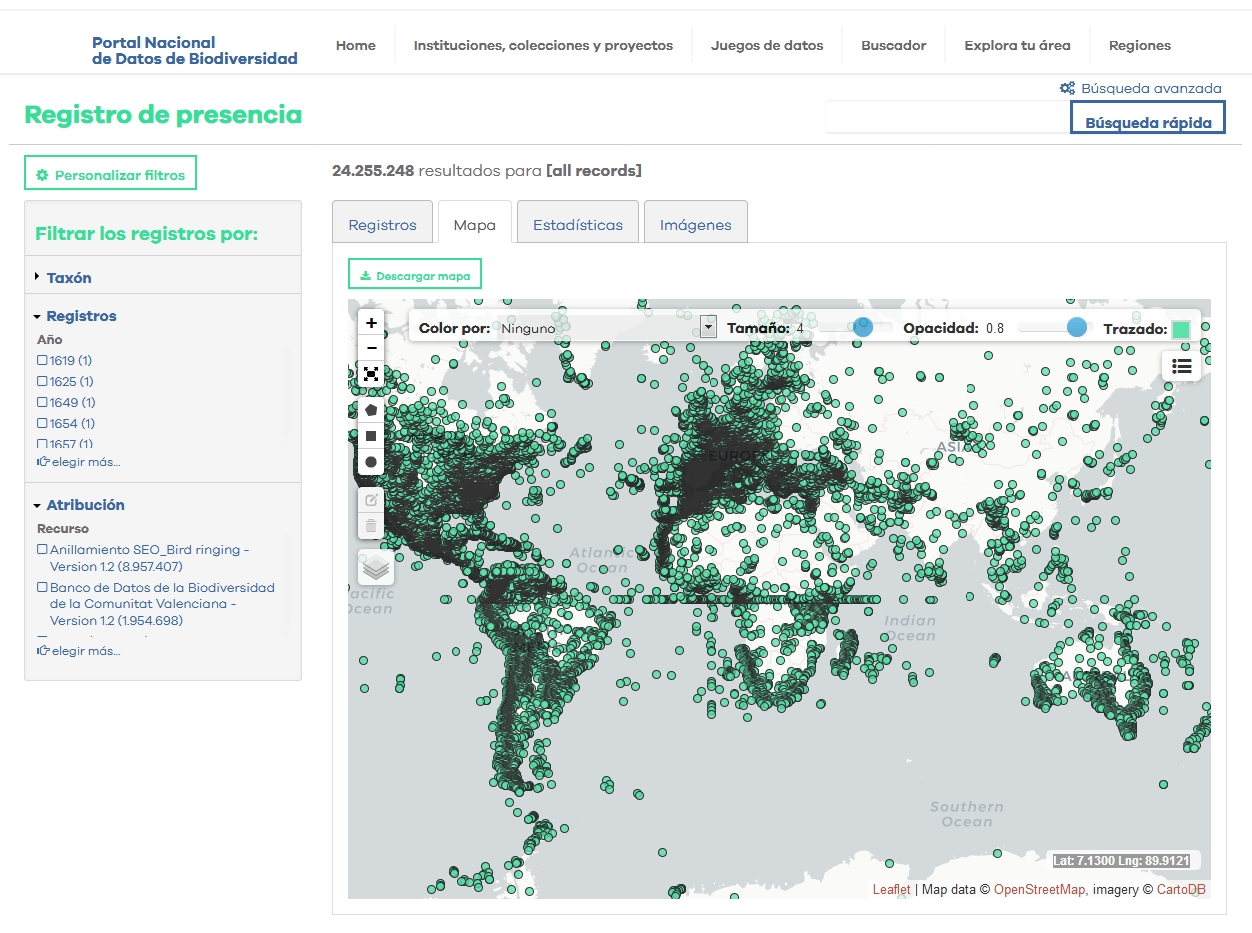Check the year 1649 filter
Viewport: 1252px width, 933px height.
(42, 402)
